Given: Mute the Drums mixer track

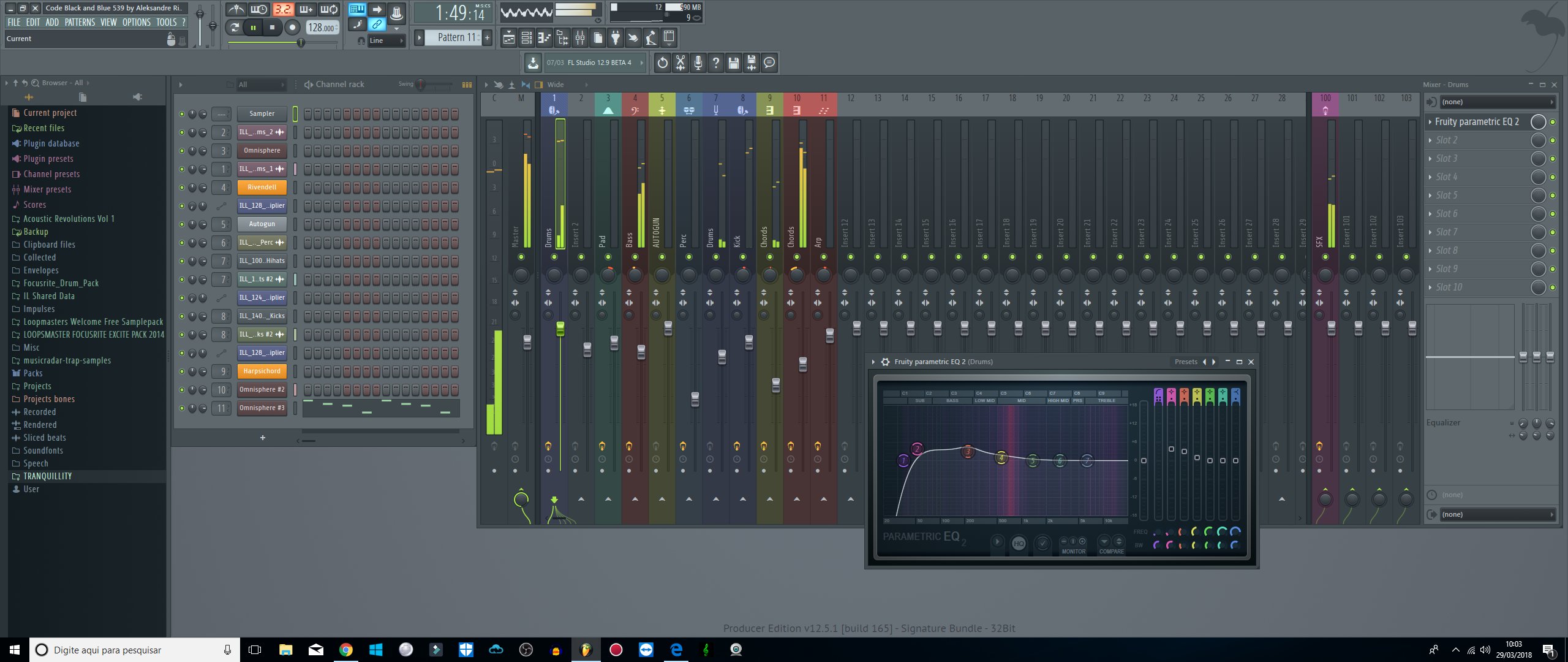Looking at the screenshot, I should (554, 257).
